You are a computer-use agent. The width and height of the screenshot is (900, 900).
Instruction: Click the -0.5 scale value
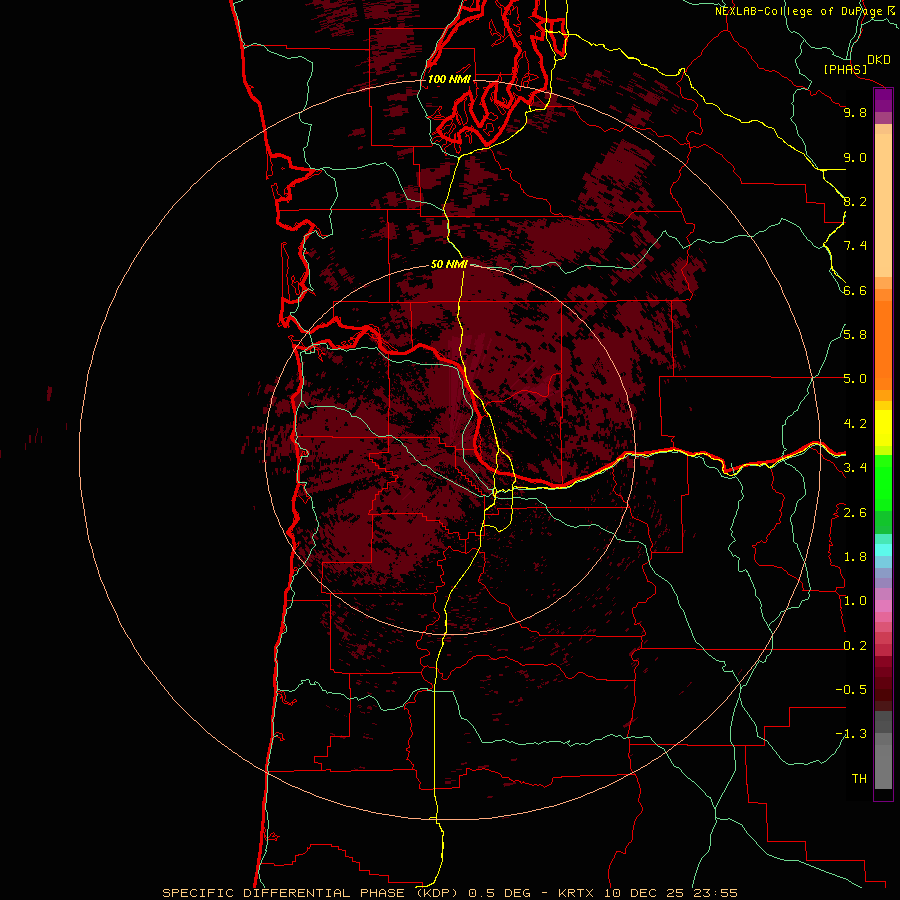point(851,690)
